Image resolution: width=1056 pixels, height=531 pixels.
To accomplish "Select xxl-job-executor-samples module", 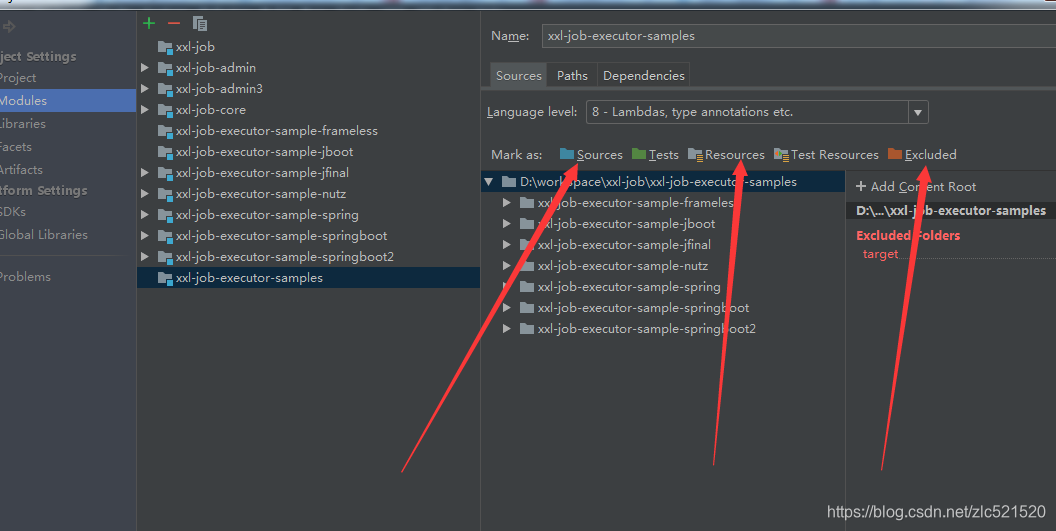I will [308, 278].
